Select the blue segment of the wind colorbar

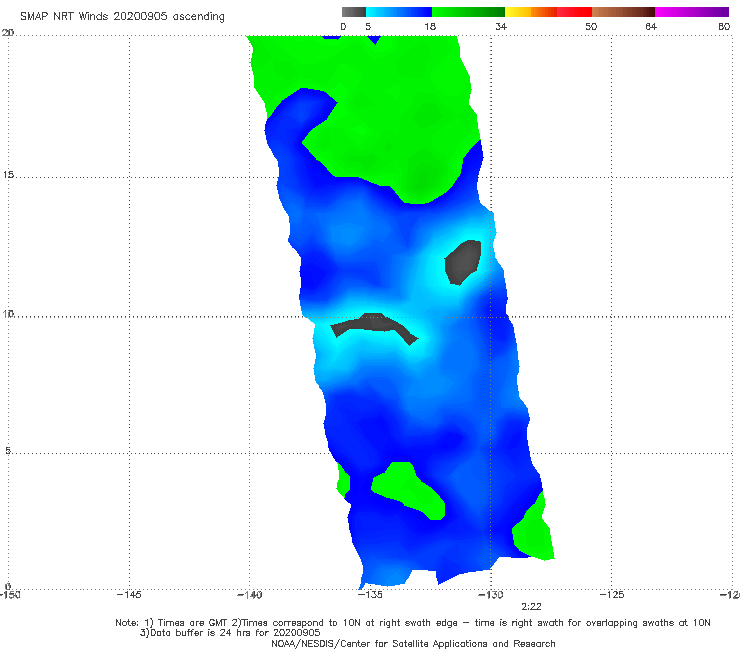point(399,12)
